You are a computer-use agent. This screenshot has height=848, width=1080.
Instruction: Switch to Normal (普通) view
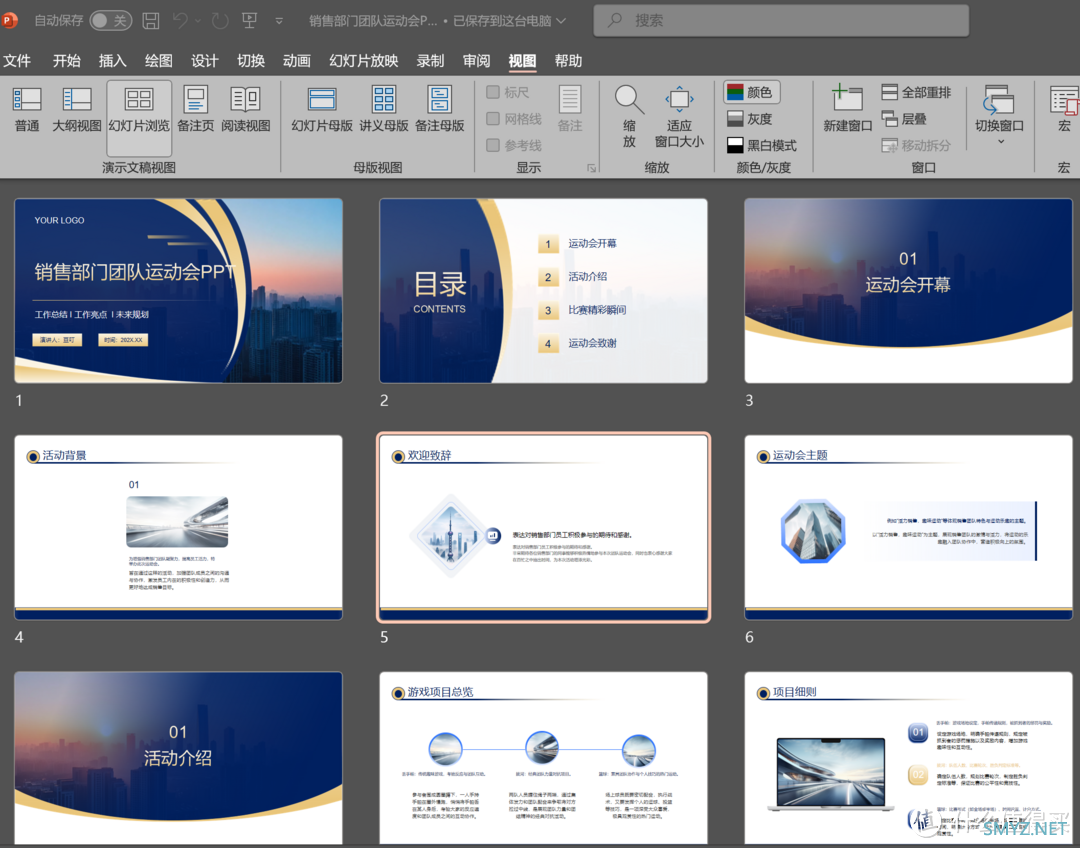point(27,110)
